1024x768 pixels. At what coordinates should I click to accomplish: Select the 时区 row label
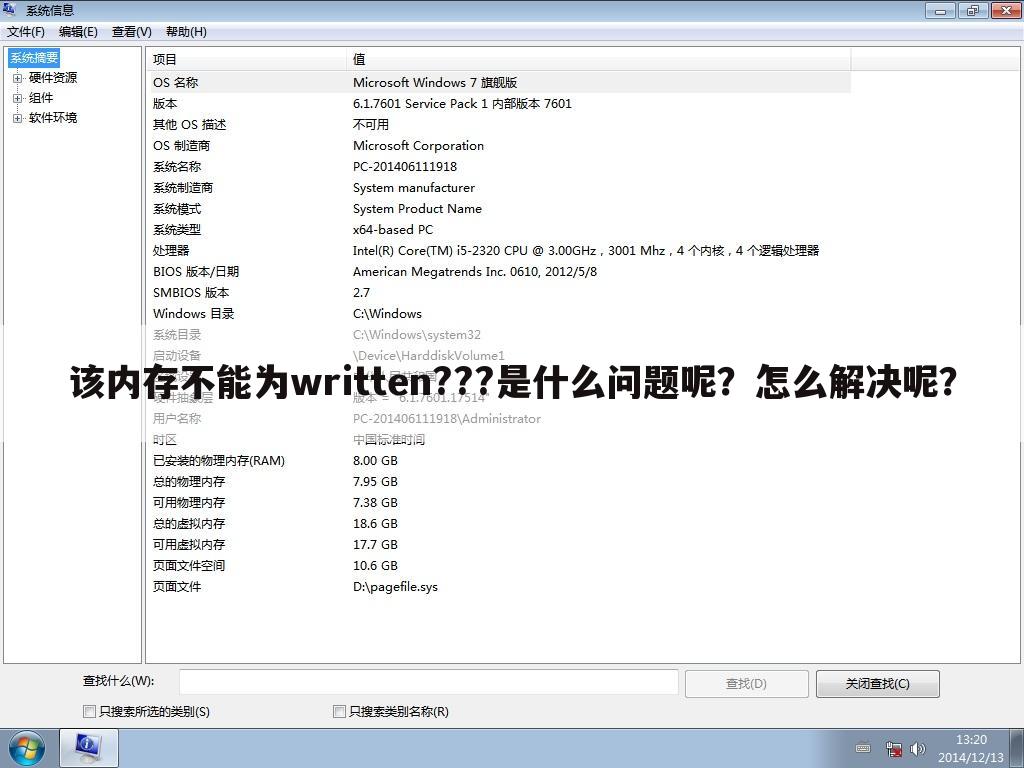tap(165, 440)
